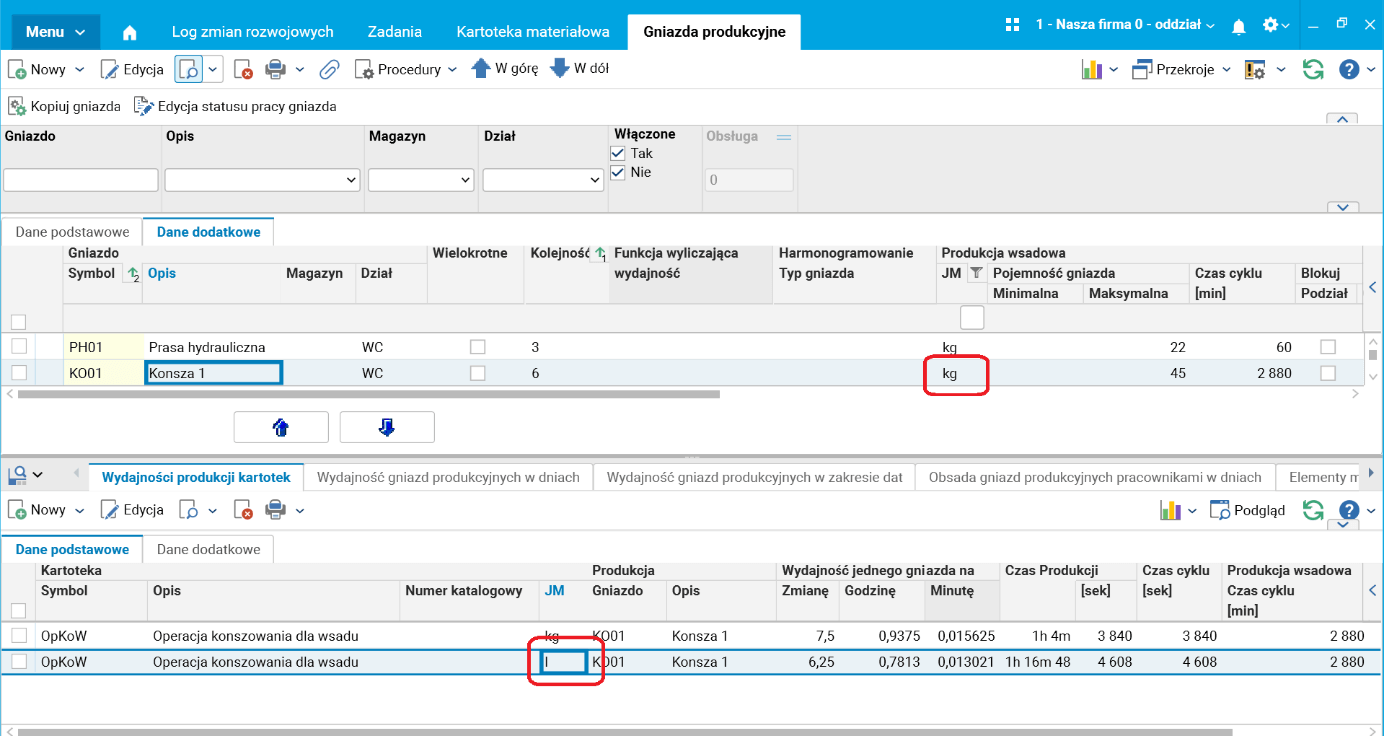Open the company and branch selector dropdown
Image resolution: width=1384 pixels, height=736 pixels.
coord(1125,25)
